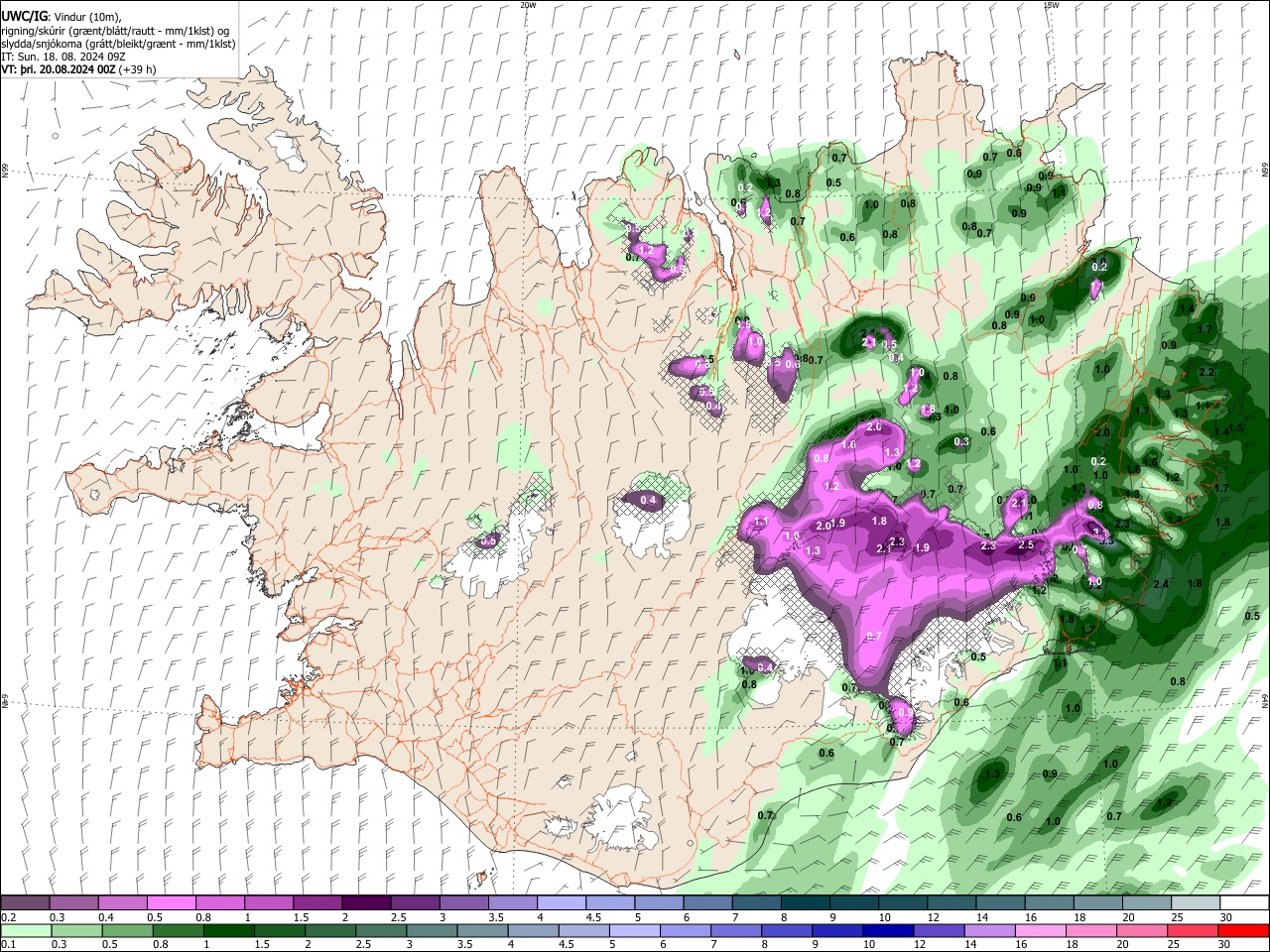
Task: Click the '0.1' label starting the bottom legend row
Action: (x=8, y=945)
